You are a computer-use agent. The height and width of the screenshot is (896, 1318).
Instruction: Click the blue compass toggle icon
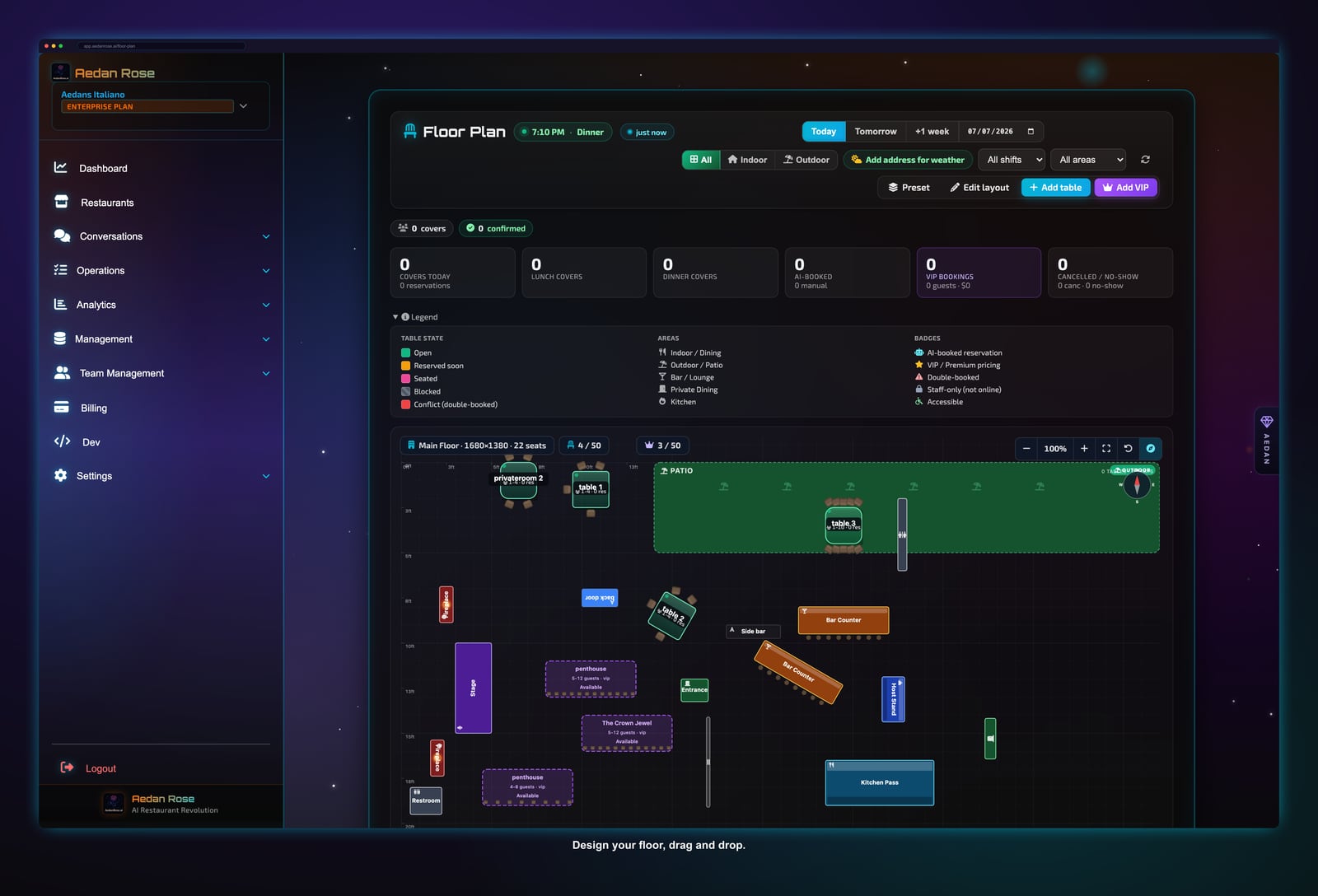tap(1151, 449)
